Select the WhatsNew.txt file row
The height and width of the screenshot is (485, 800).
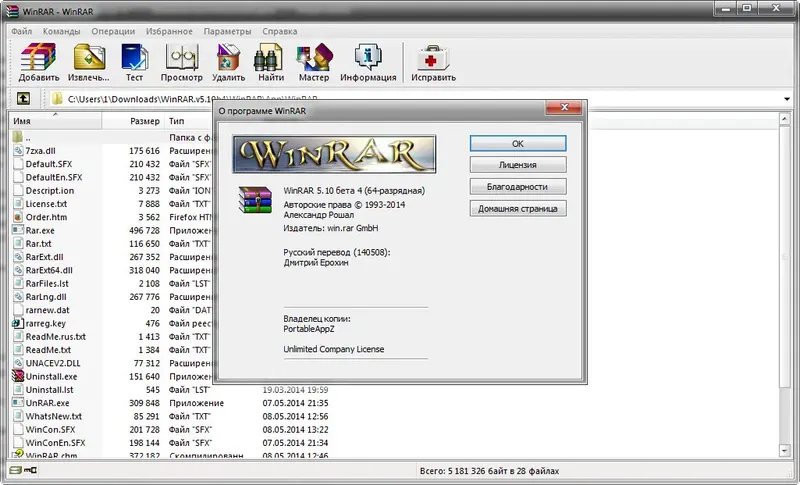(x=171, y=416)
